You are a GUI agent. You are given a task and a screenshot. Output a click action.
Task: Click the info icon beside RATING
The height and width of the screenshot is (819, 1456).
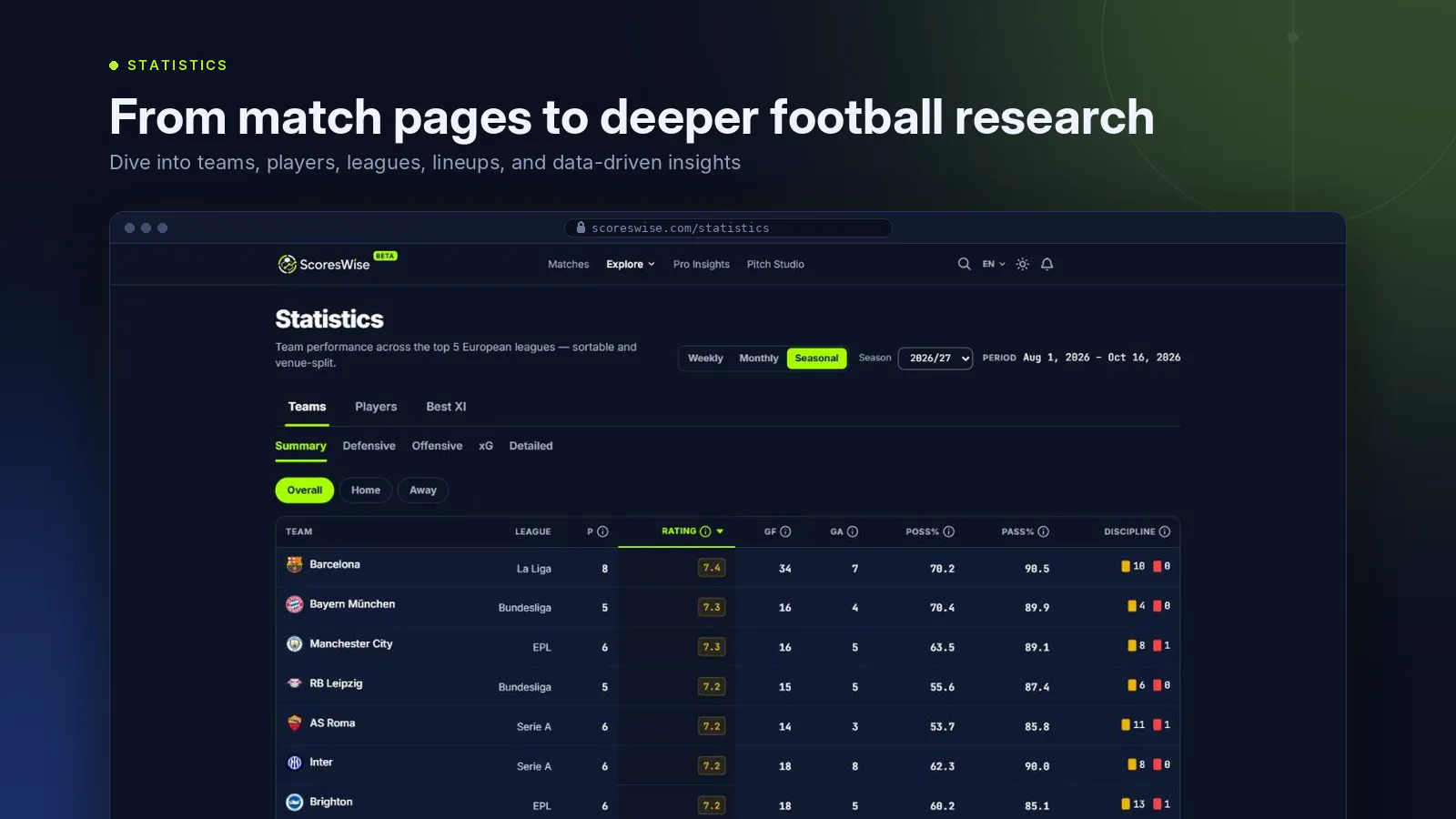click(705, 531)
